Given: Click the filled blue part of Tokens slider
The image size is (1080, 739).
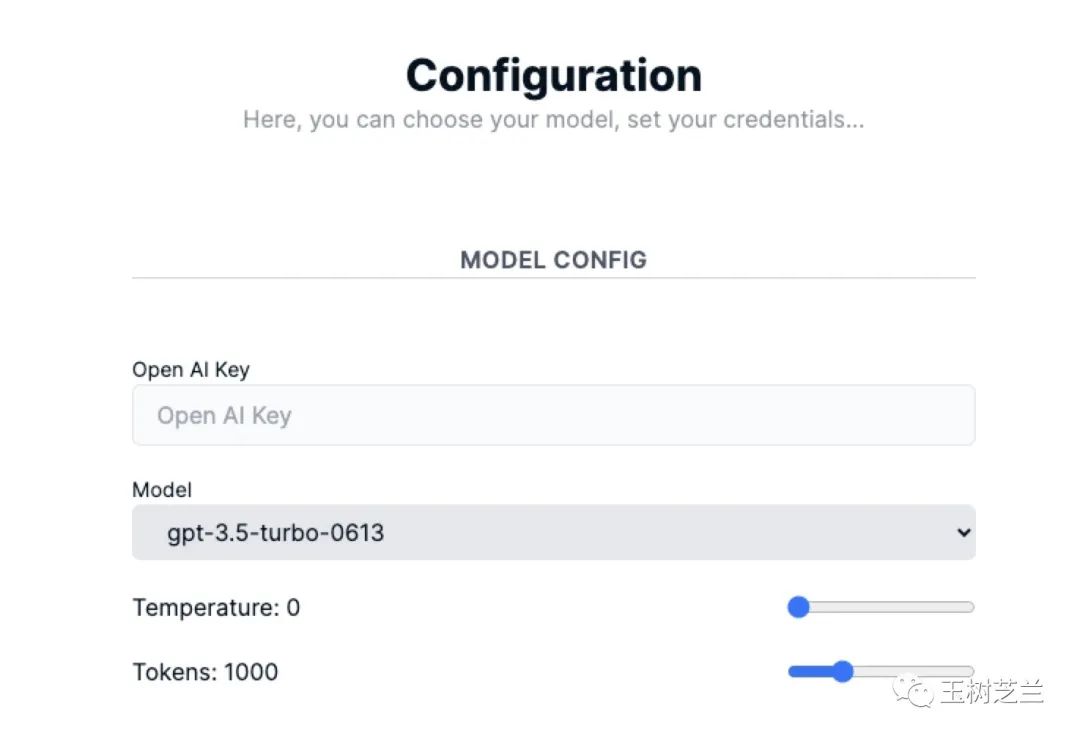Looking at the screenshot, I should (x=810, y=671).
